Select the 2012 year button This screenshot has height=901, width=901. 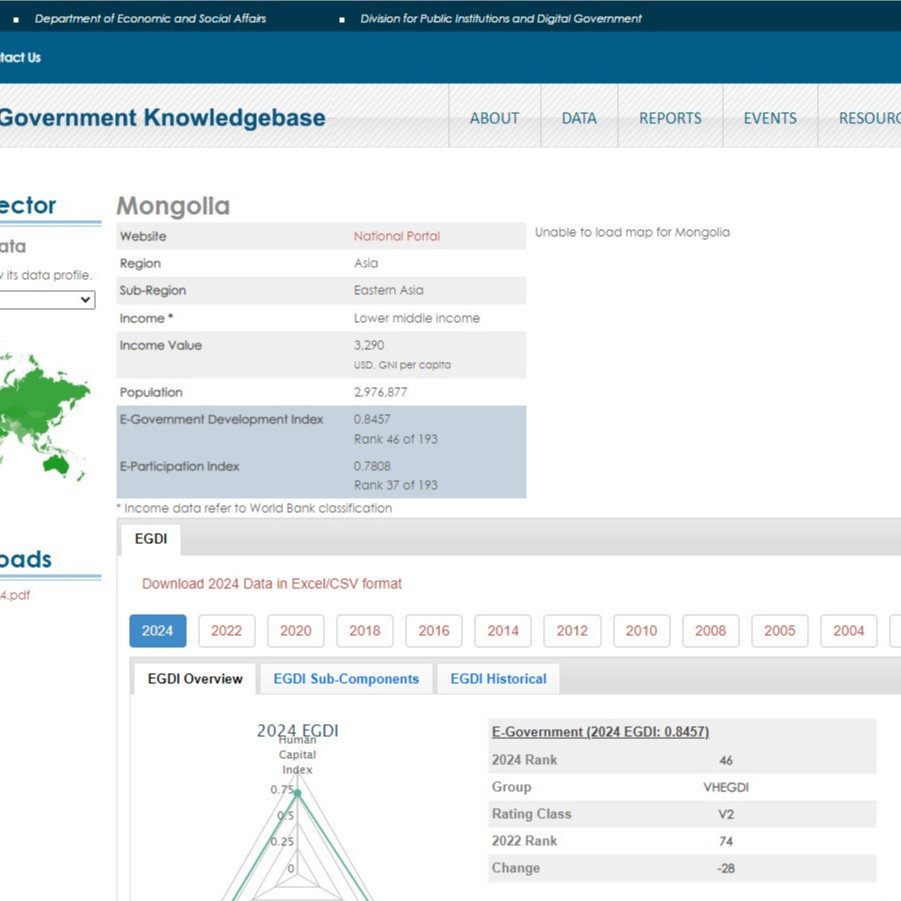pyautogui.click(x=572, y=631)
